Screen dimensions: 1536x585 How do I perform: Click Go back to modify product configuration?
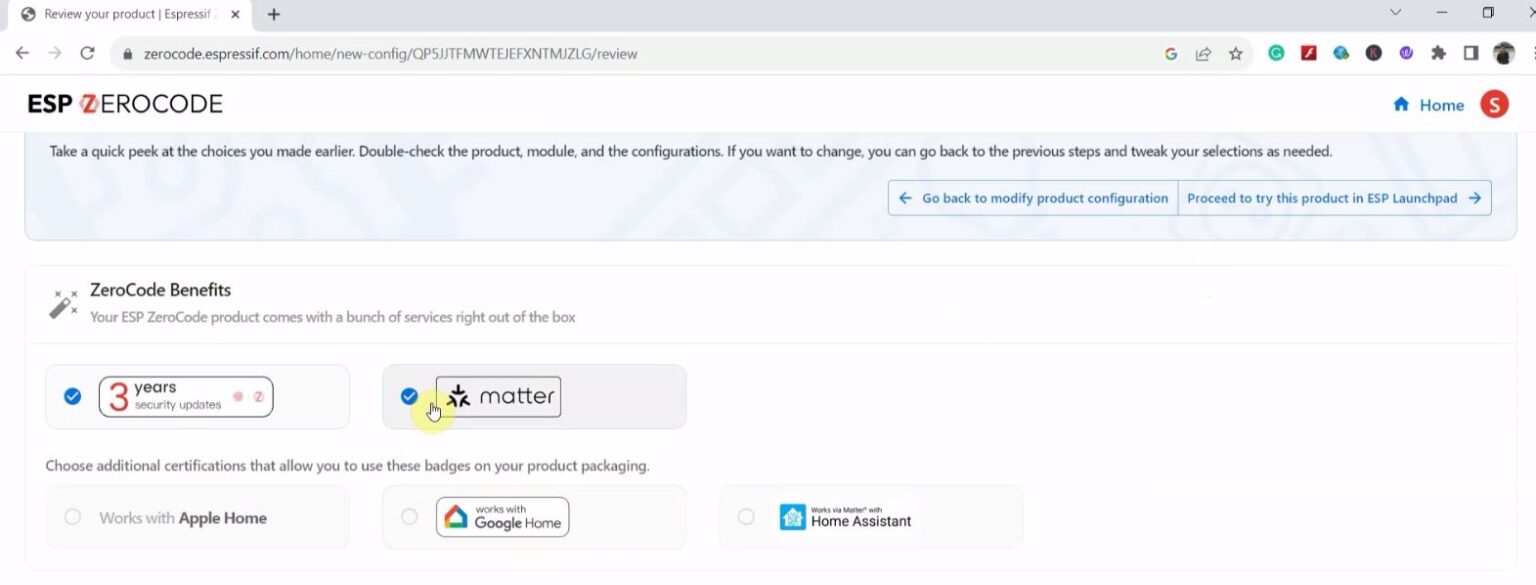[x=1031, y=197]
